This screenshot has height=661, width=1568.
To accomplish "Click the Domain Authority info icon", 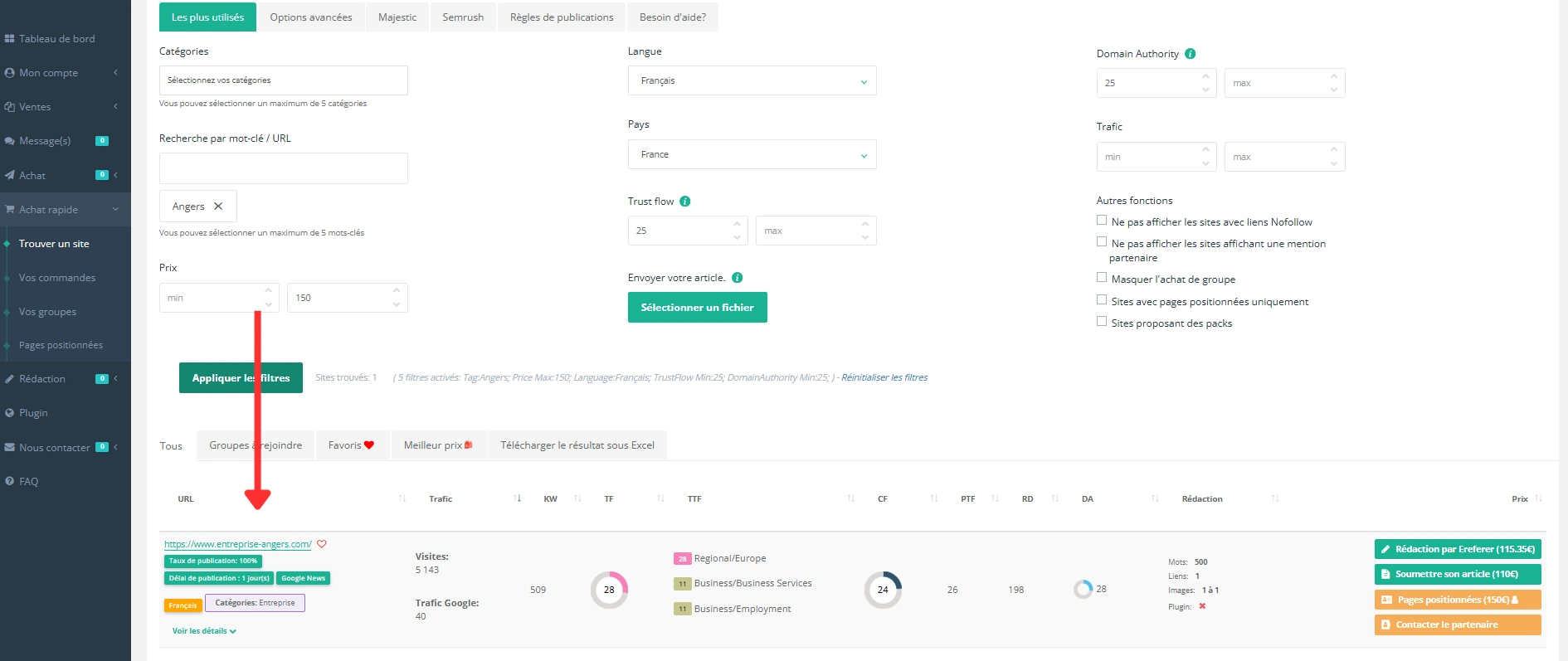I will pyautogui.click(x=1191, y=54).
